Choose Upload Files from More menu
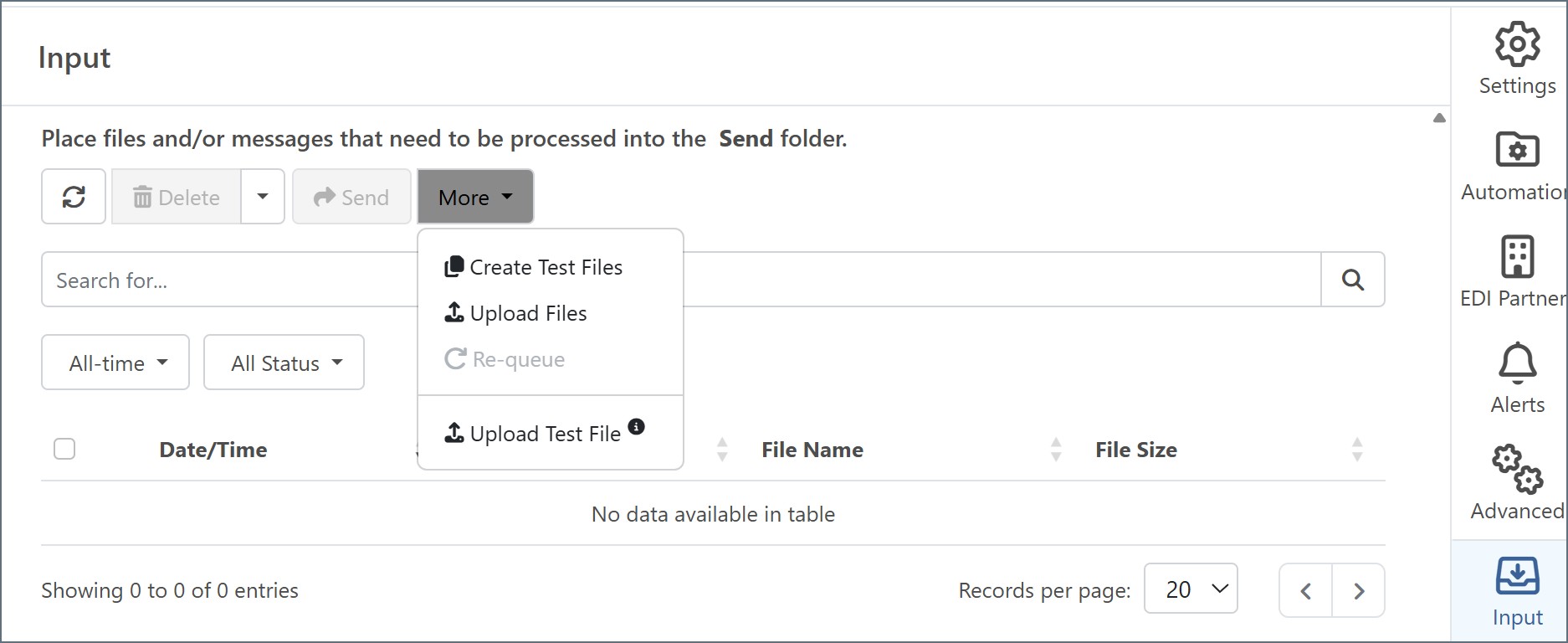This screenshot has width=1568, height=643. coord(528,313)
